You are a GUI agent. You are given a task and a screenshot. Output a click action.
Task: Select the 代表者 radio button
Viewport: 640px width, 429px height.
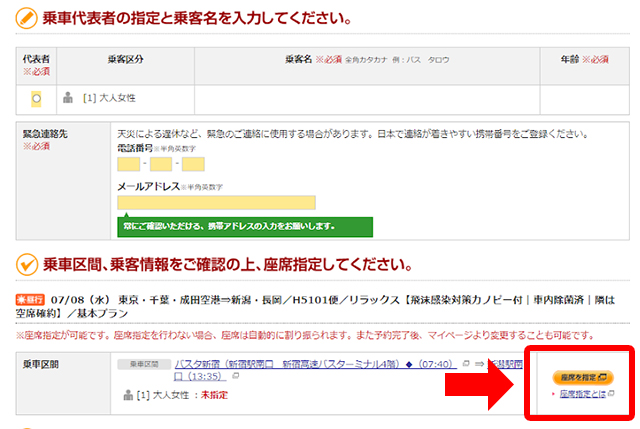tap(36, 98)
